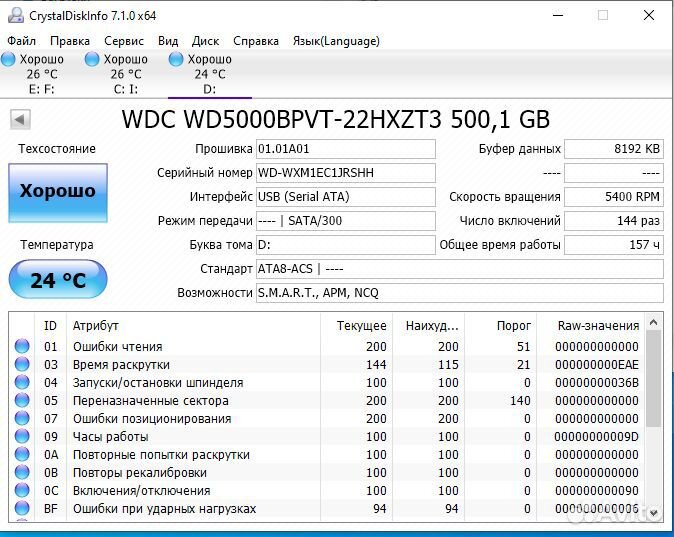Viewport: 674px width, 537px height.
Task: Click the SMART table scrollbar thumb
Action: point(653,379)
